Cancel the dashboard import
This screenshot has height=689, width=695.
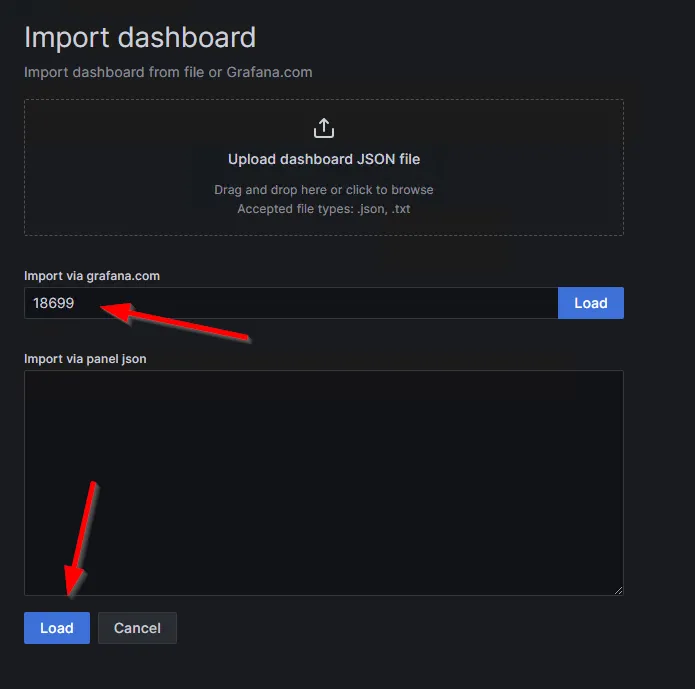[137, 628]
